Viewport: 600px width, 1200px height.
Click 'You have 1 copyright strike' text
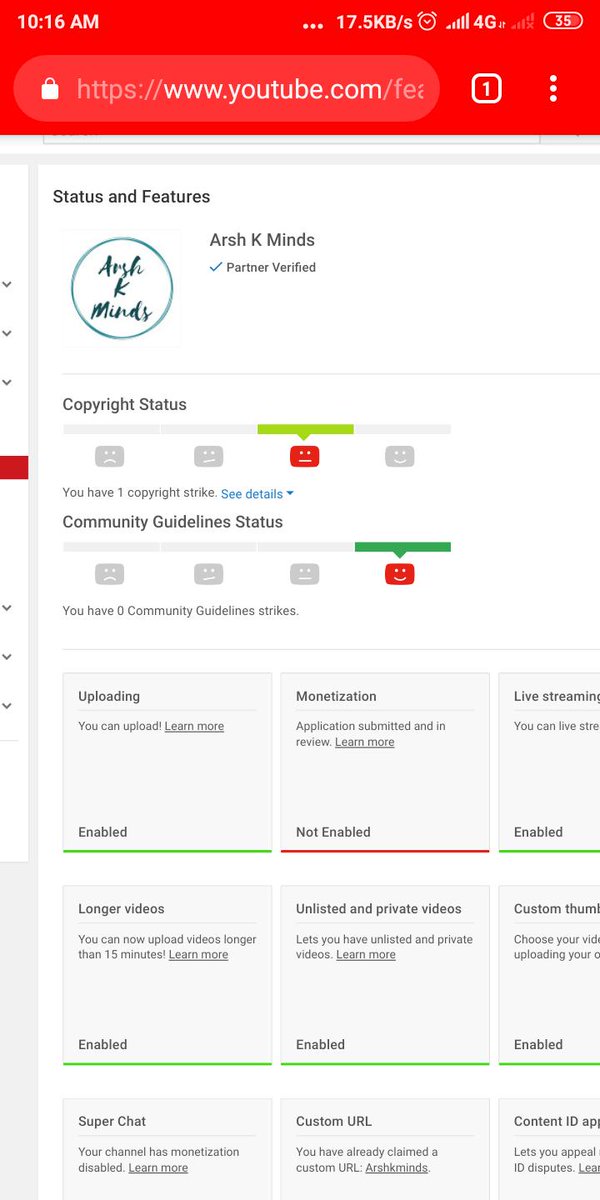click(x=140, y=493)
